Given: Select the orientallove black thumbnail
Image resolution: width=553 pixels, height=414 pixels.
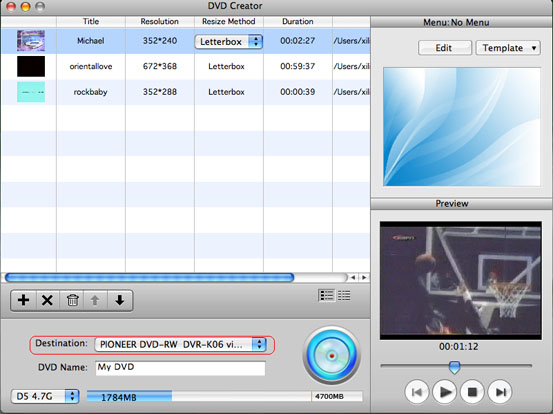Looking at the screenshot, I should [31, 66].
